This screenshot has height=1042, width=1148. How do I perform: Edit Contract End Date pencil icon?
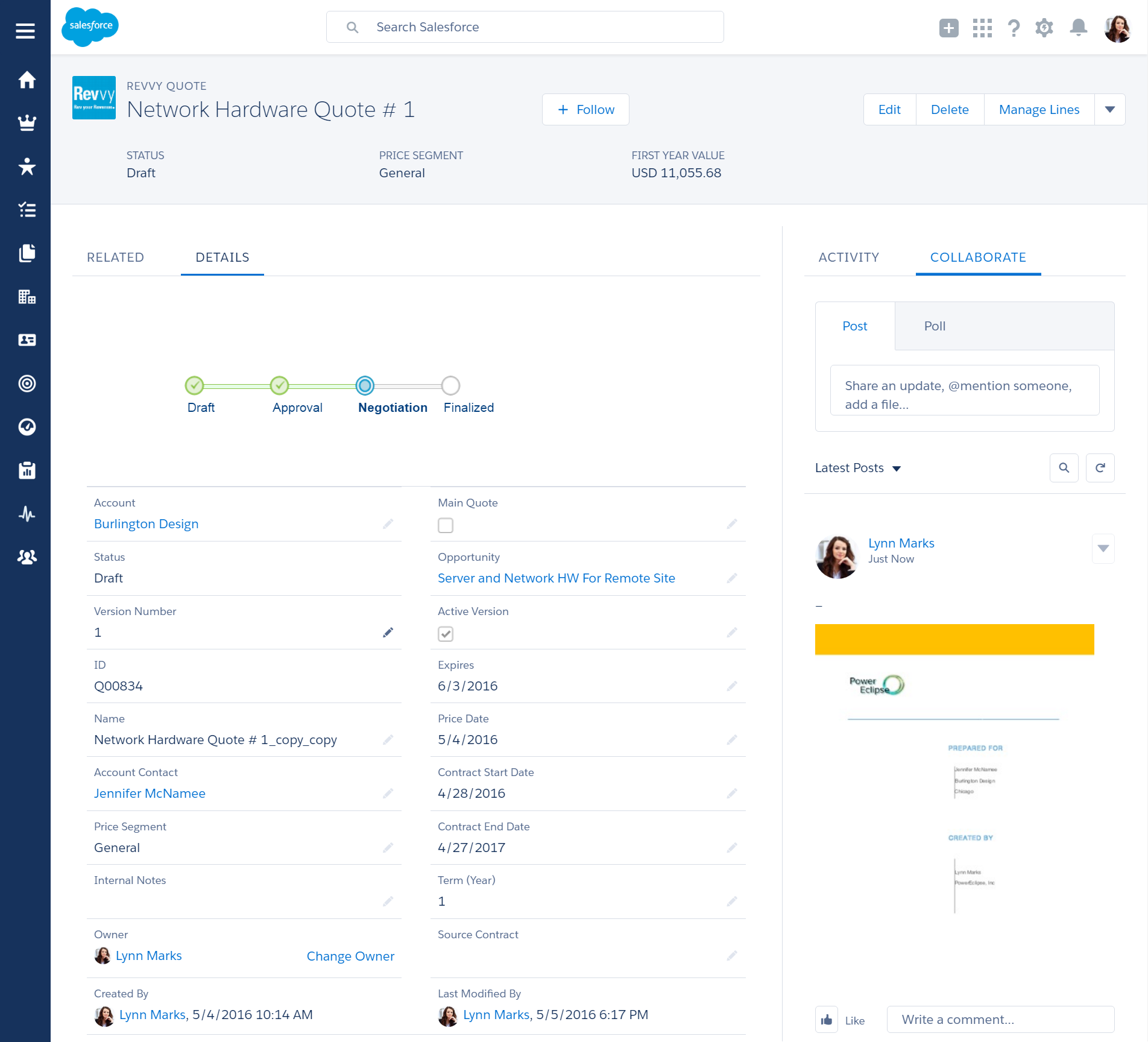pyautogui.click(x=732, y=847)
